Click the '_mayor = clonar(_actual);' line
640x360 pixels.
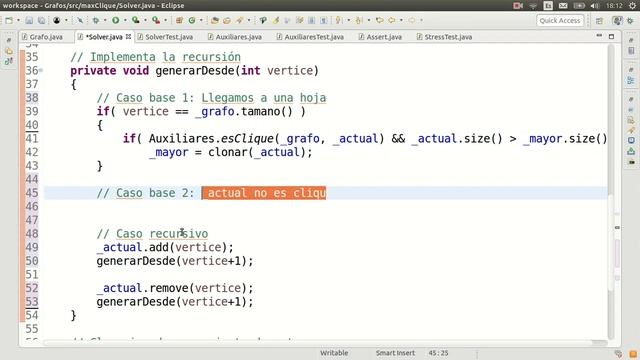click(x=231, y=152)
